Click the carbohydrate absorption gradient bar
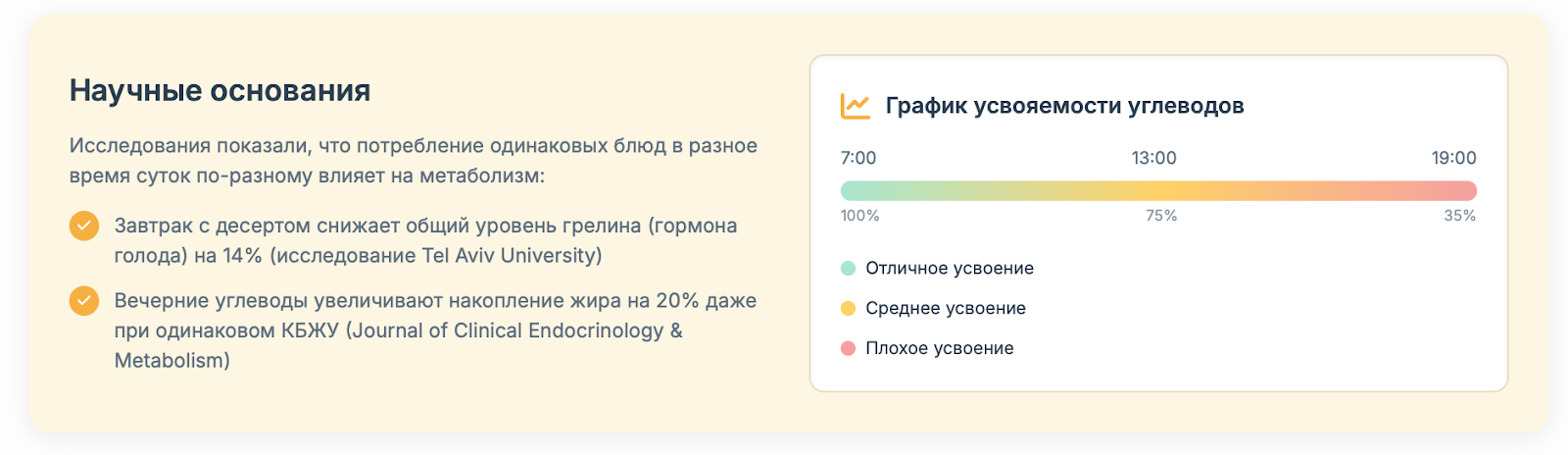This screenshot has width=1568, height=455. click(1158, 191)
